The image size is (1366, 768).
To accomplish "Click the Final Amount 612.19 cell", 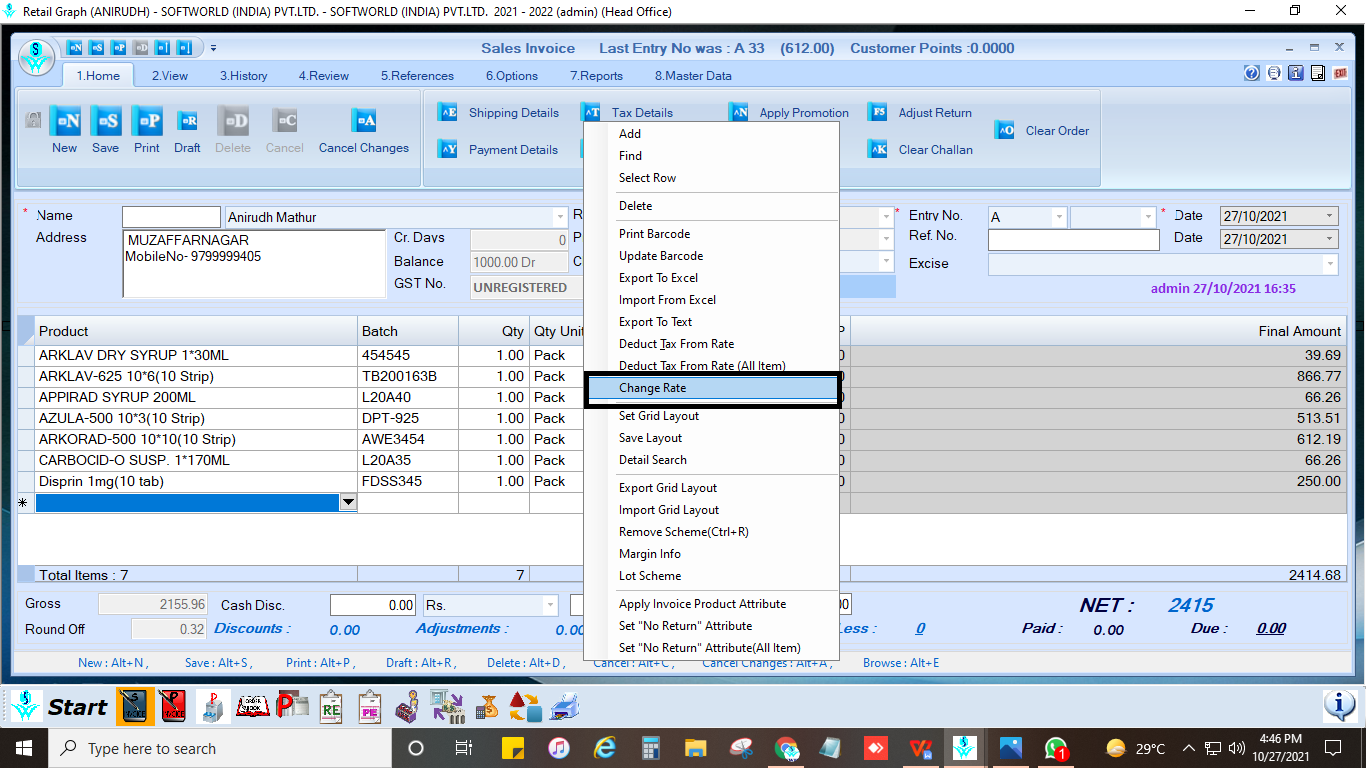I will [x=1098, y=439].
